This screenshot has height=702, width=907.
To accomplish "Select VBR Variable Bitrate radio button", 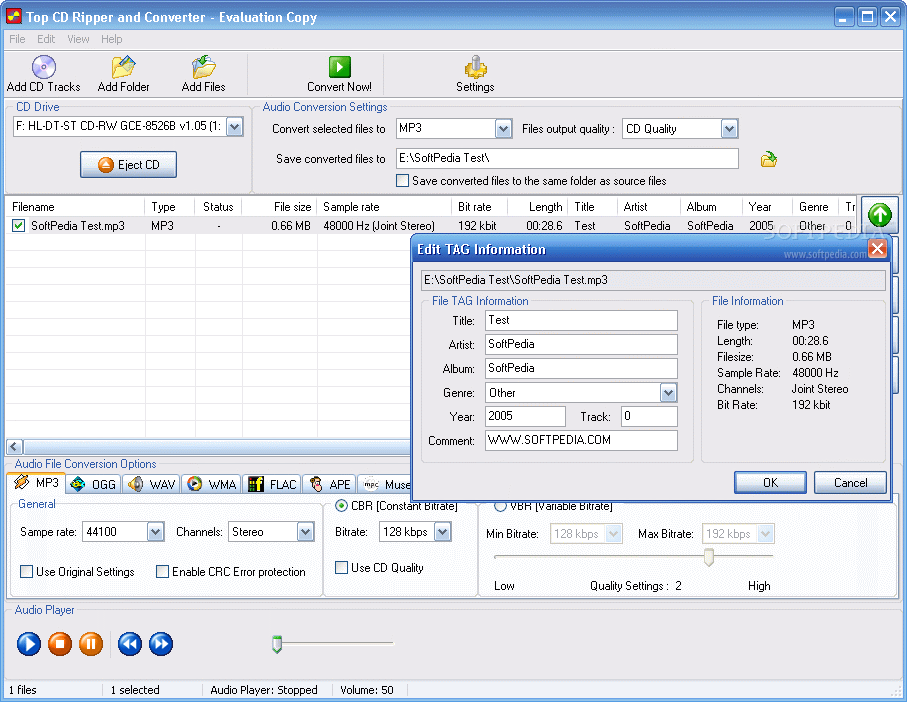I will [500, 506].
